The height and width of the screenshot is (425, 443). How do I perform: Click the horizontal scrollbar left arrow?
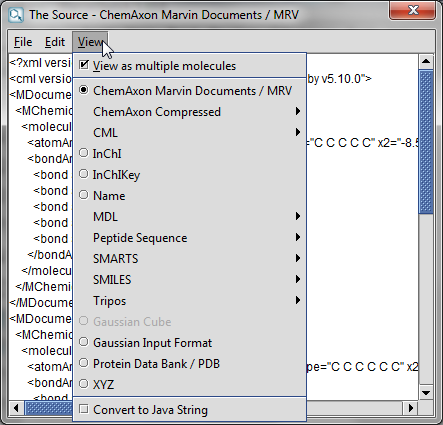tap(16, 408)
